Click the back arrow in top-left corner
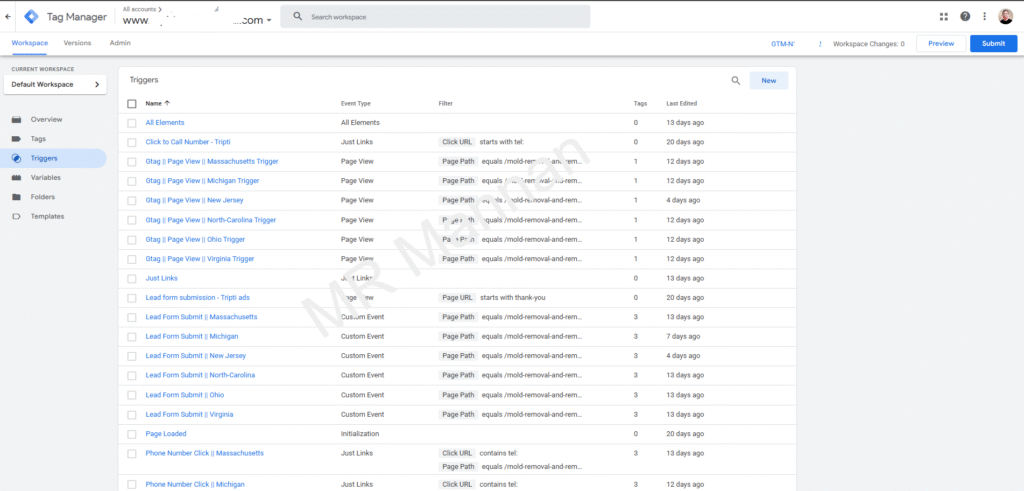 [8, 16]
